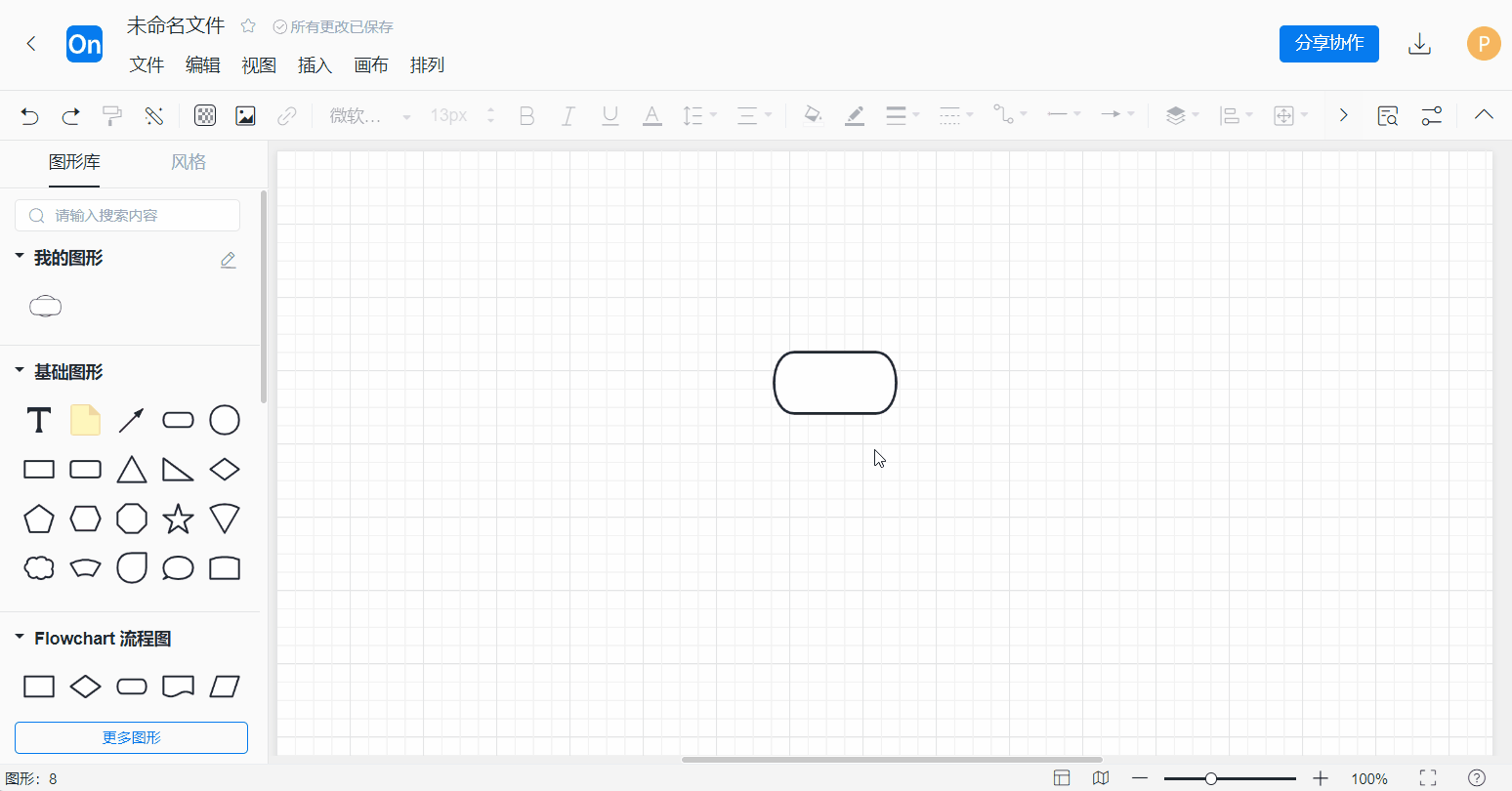
Task: Select the Text shape tool
Action: pyautogui.click(x=39, y=421)
